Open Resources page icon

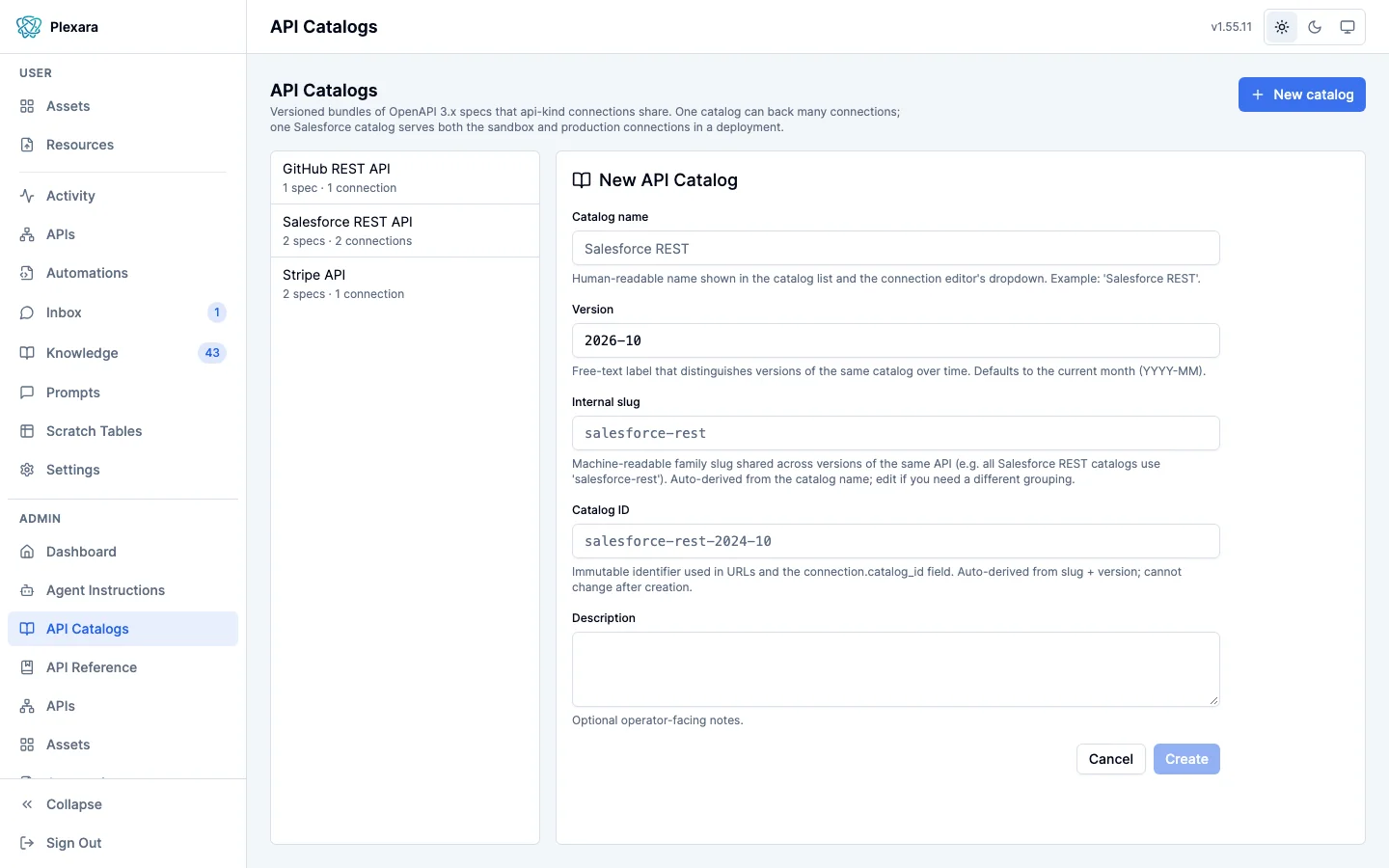point(27,145)
